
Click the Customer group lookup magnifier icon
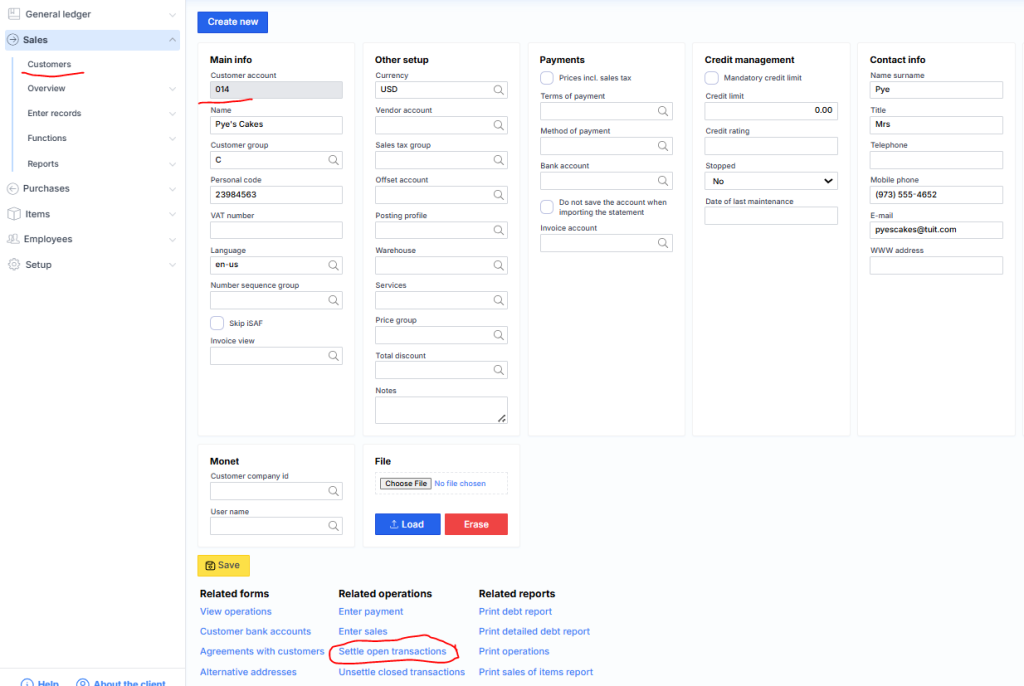click(x=333, y=160)
